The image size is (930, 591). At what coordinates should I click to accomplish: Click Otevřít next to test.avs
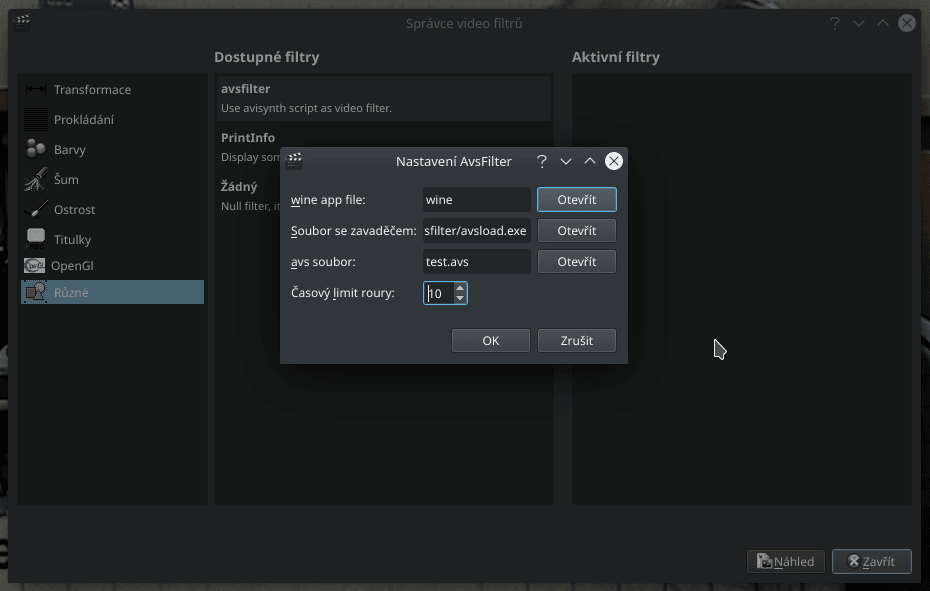click(x=576, y=261)
